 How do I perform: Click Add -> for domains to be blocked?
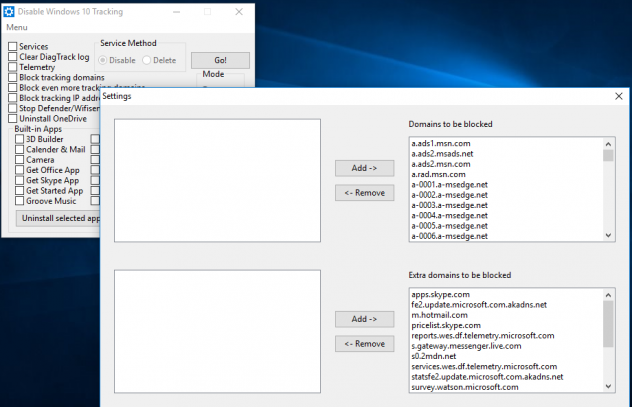tap(364, 168)
